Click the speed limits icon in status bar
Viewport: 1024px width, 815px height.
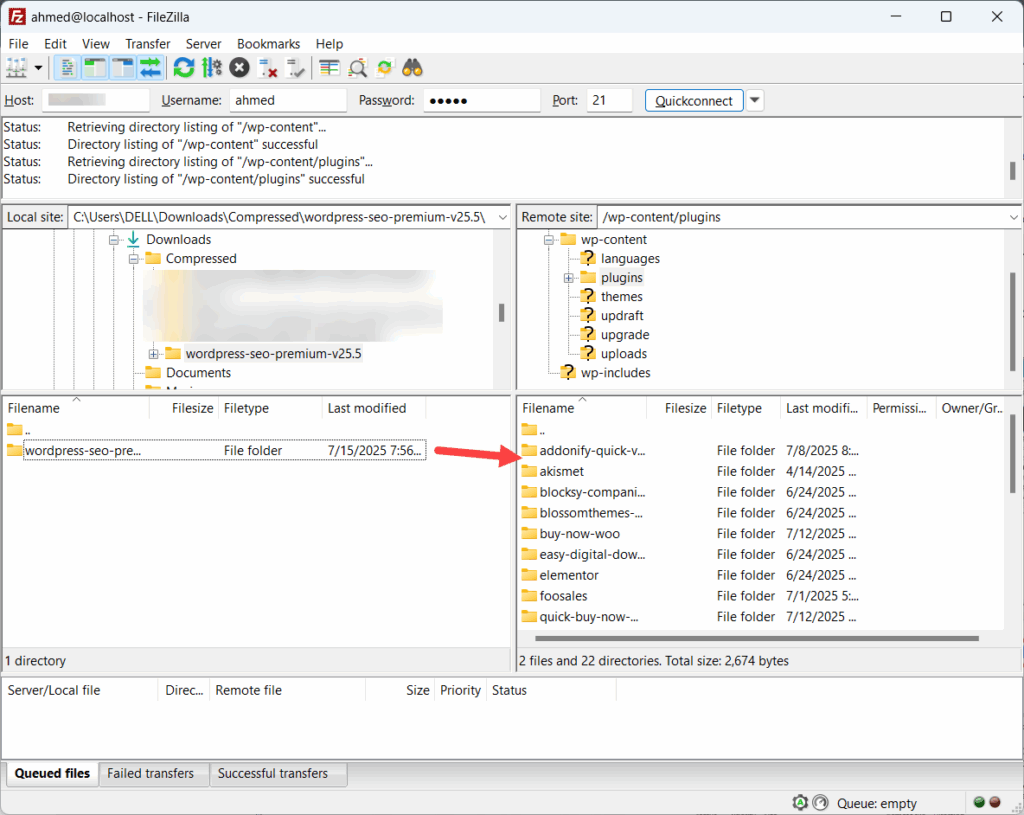point(820,803)
